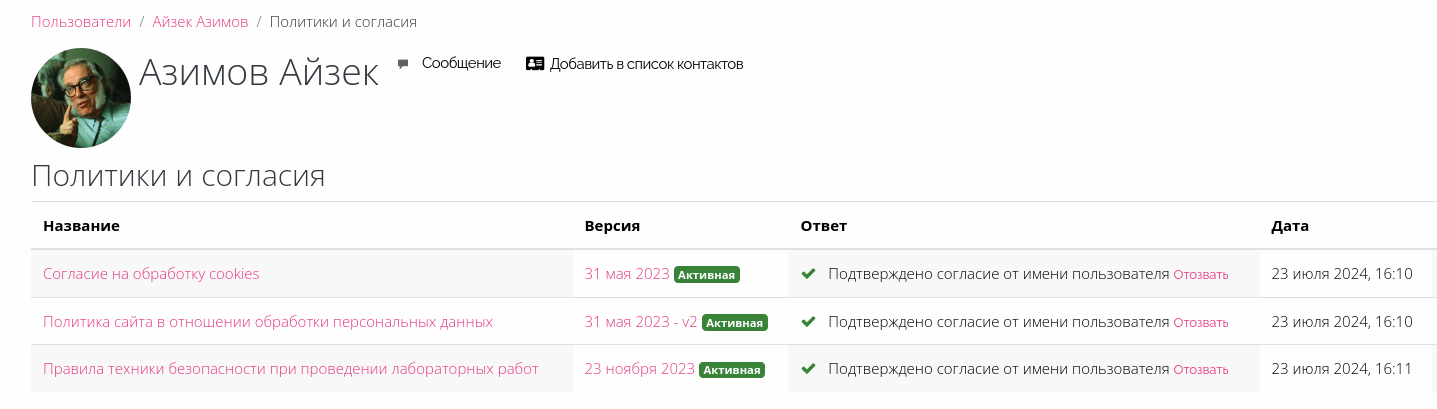
Task: Click green checkmark in cookies consent row
Action: [809, 273]
